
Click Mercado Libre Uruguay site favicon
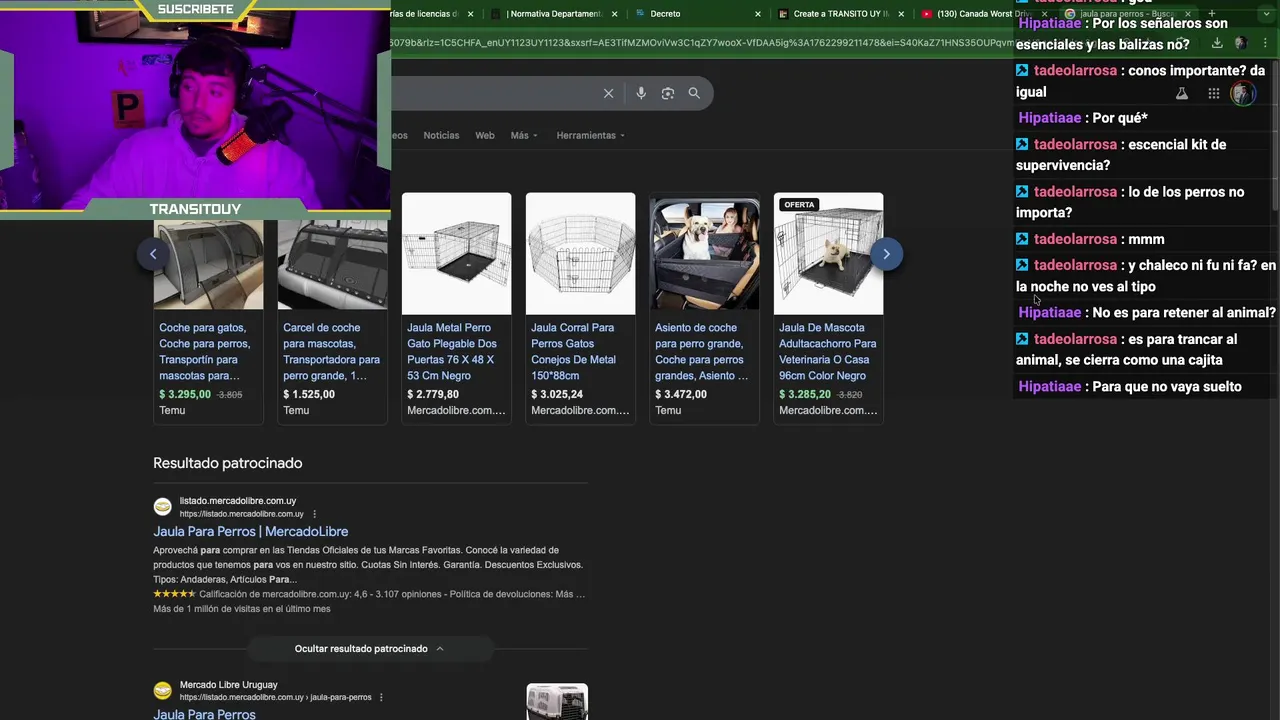(x=162, y=690)
